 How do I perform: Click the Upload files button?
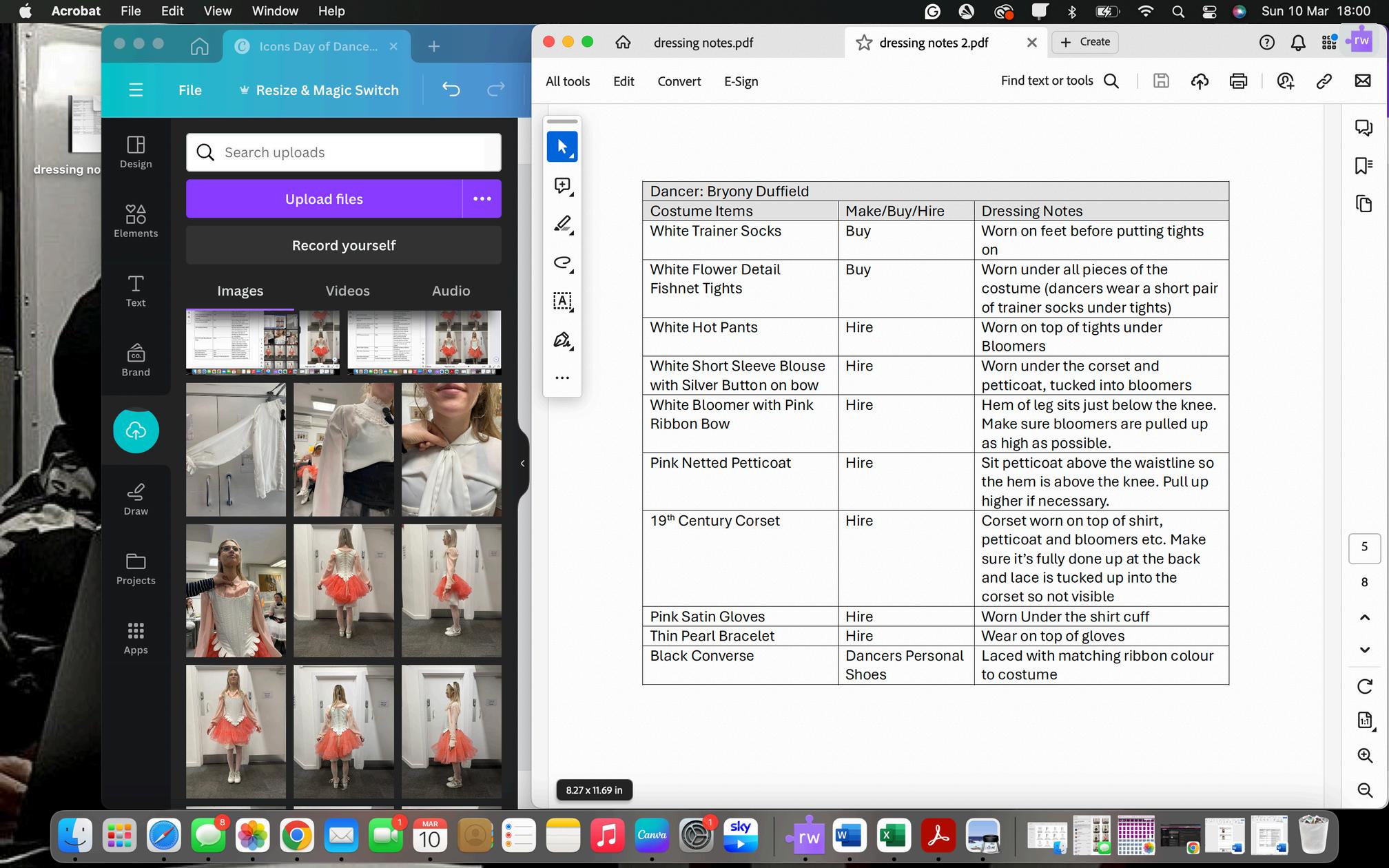click(324, 199)
